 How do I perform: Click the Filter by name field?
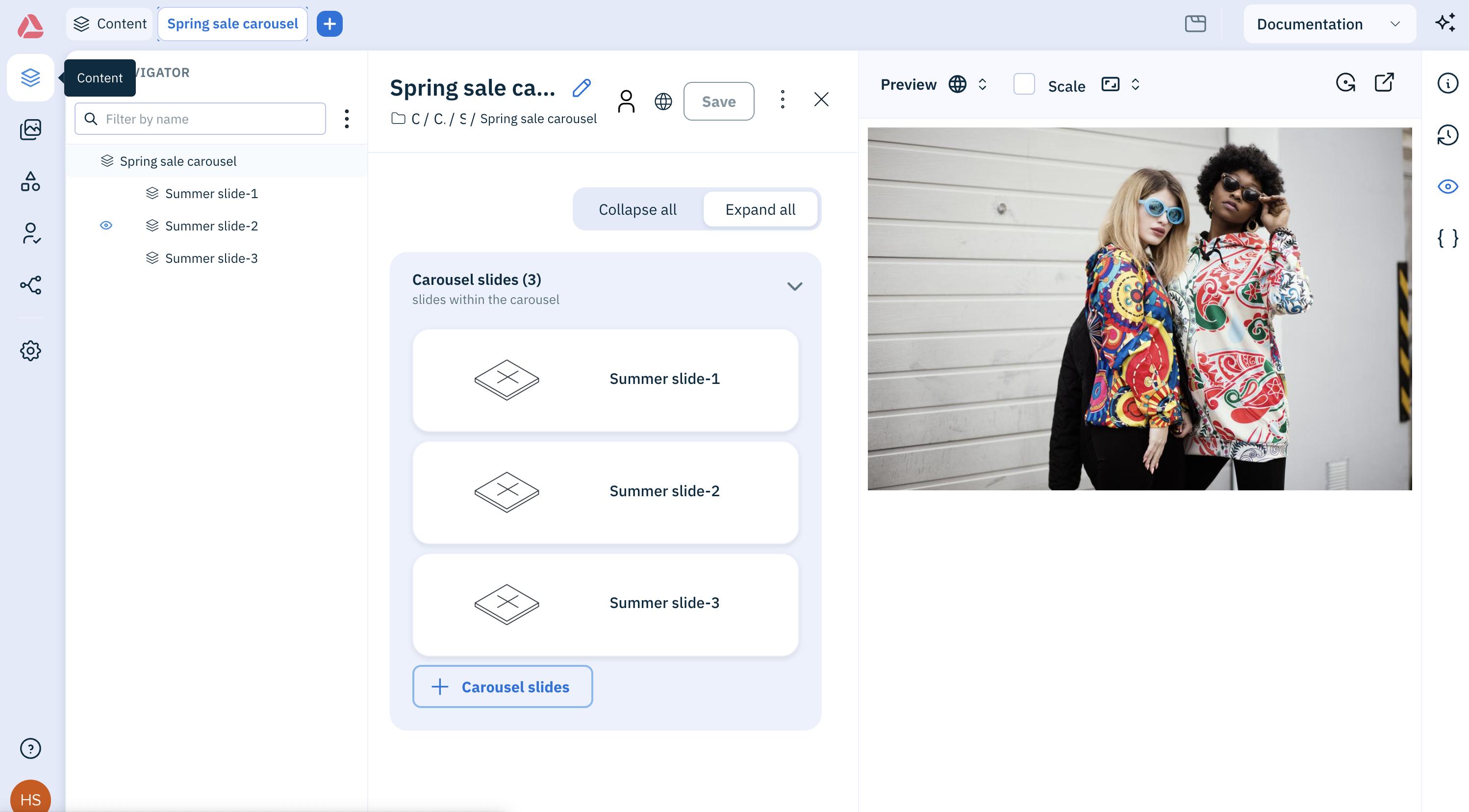[200, 119]
